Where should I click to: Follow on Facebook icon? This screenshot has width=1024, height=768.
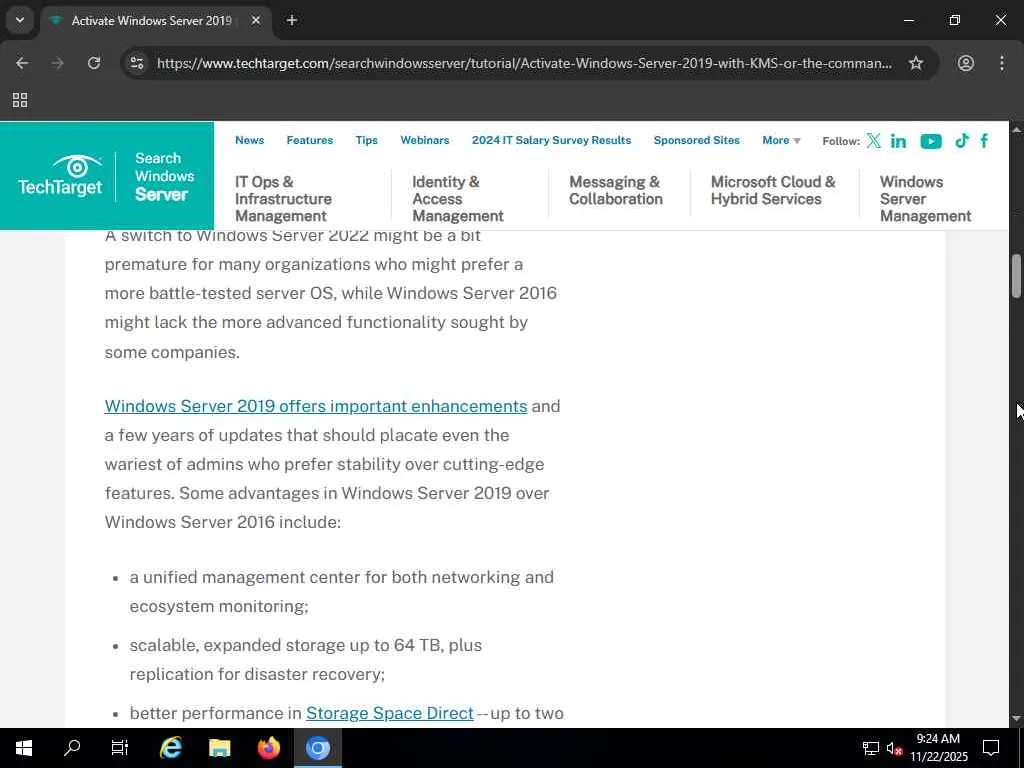pyautogui.click(x=984, y=140)
